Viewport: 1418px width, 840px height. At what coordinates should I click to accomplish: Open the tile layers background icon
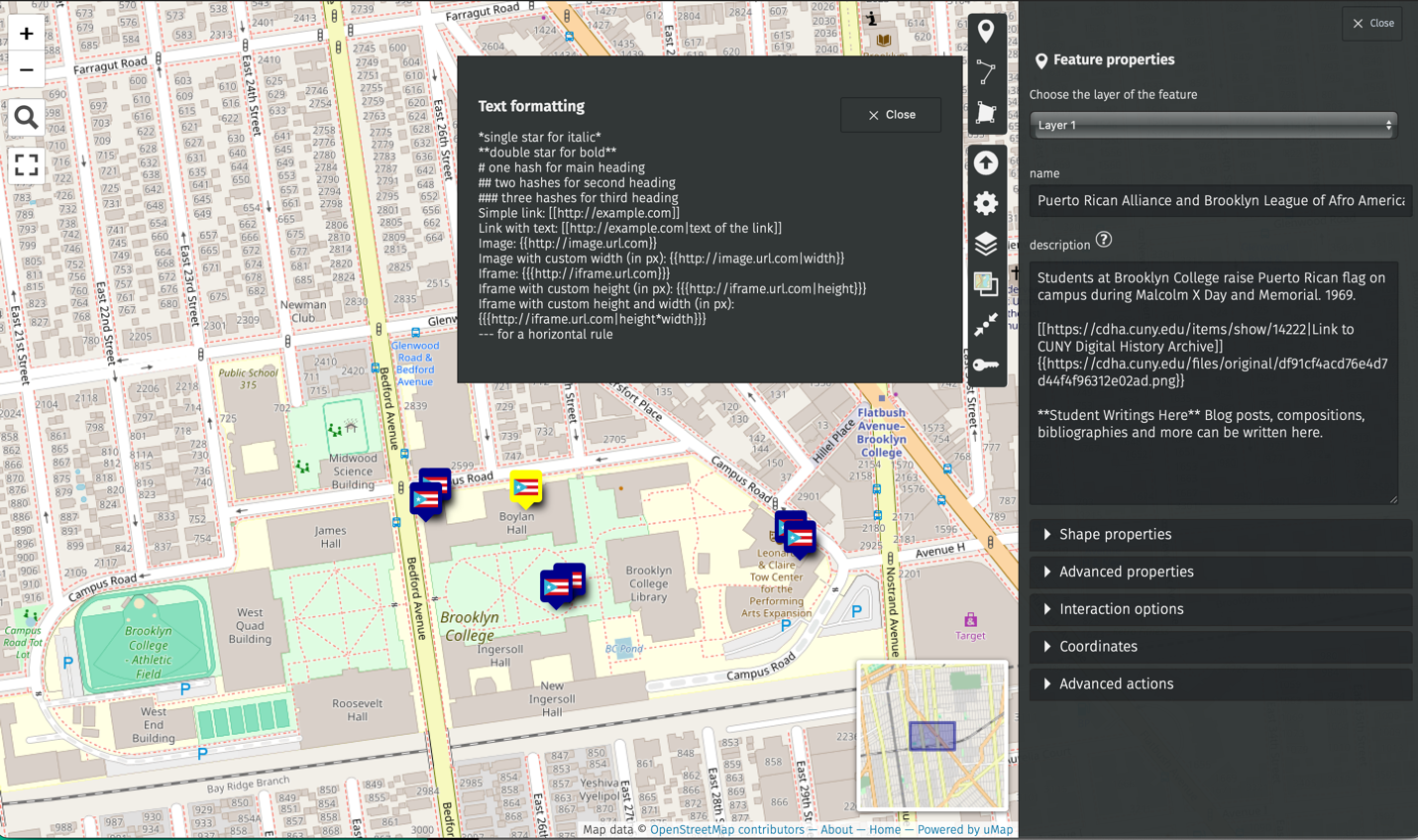tap(986, 284)
